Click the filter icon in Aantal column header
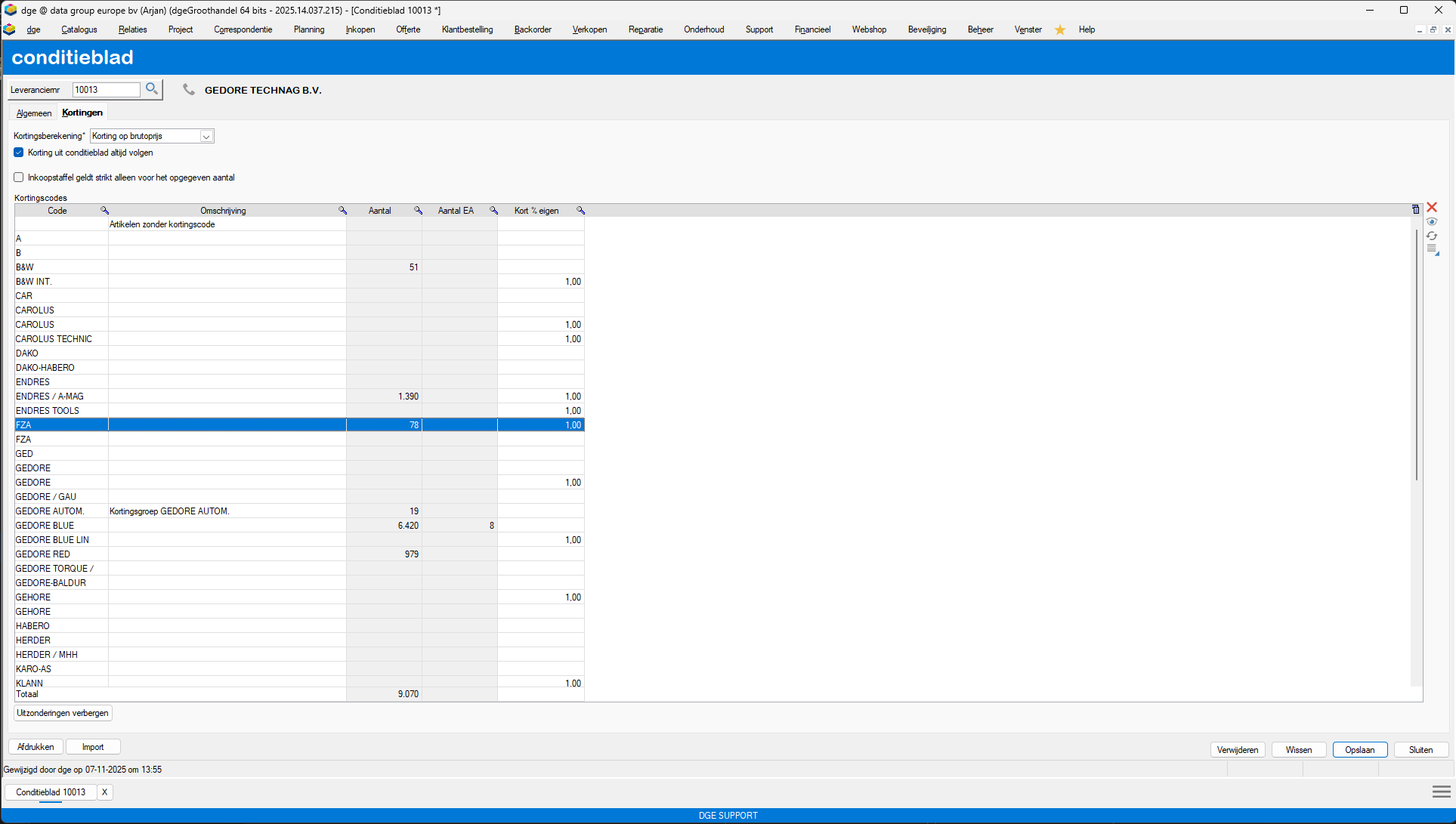The width and height of the screenshot is (1456, 824). [x=418, y=211]
